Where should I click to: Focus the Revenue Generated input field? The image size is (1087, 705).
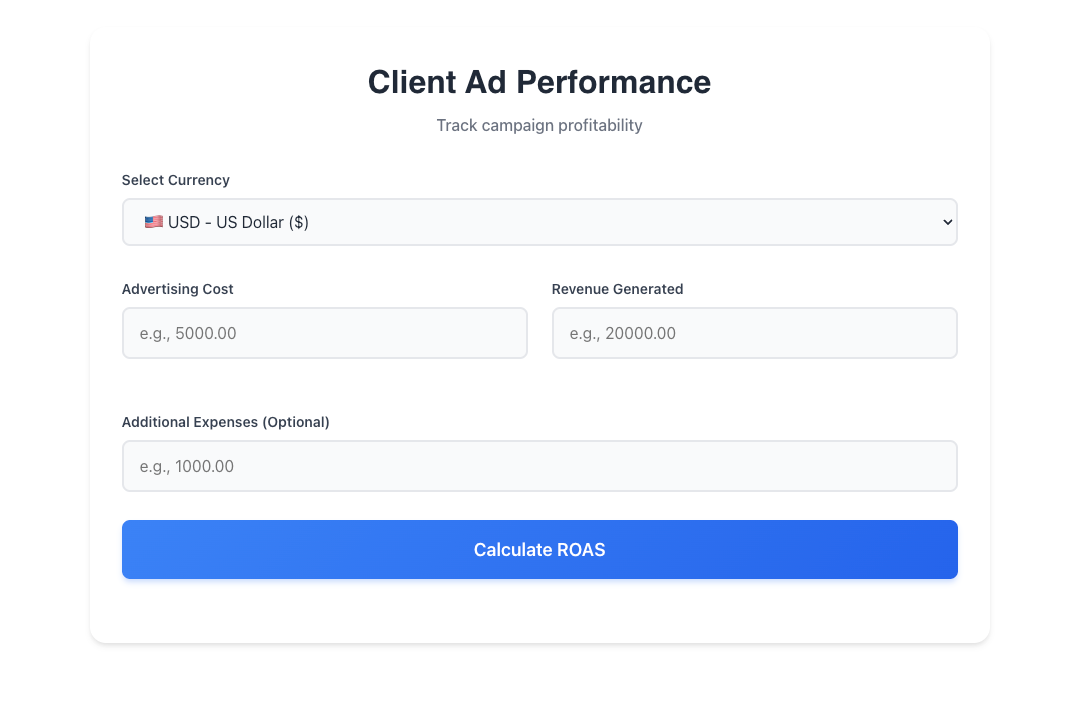754,333
